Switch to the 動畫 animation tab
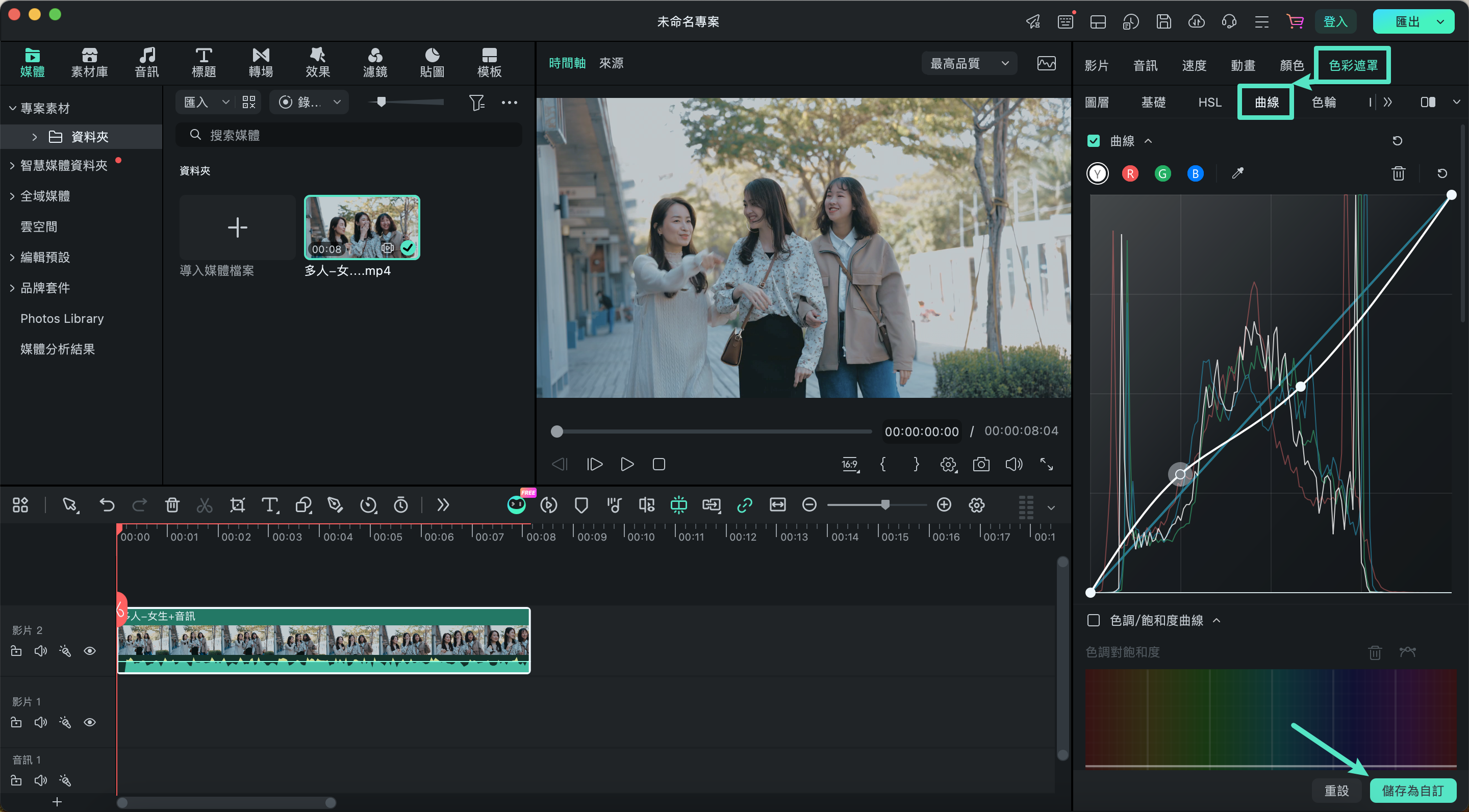Screen dimensions: 1469x812 point(1243,65)
